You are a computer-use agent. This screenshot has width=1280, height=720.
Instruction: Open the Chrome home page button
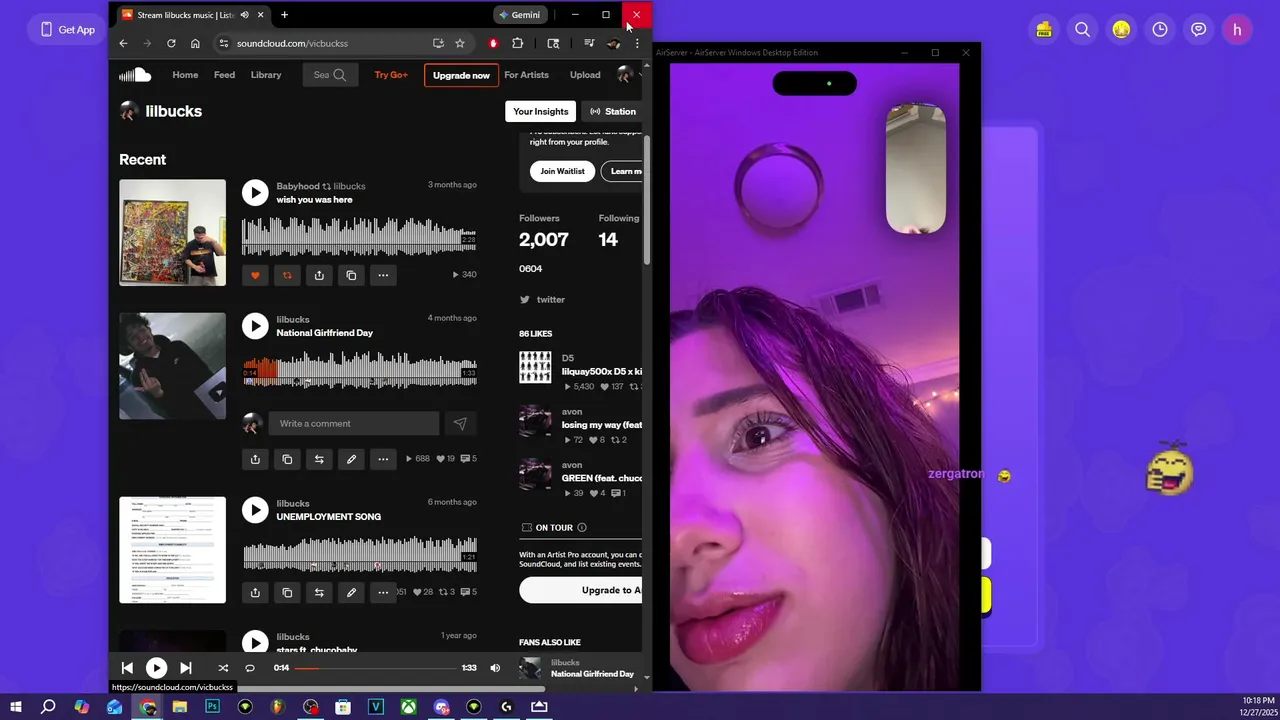click(x=195, y=43)
